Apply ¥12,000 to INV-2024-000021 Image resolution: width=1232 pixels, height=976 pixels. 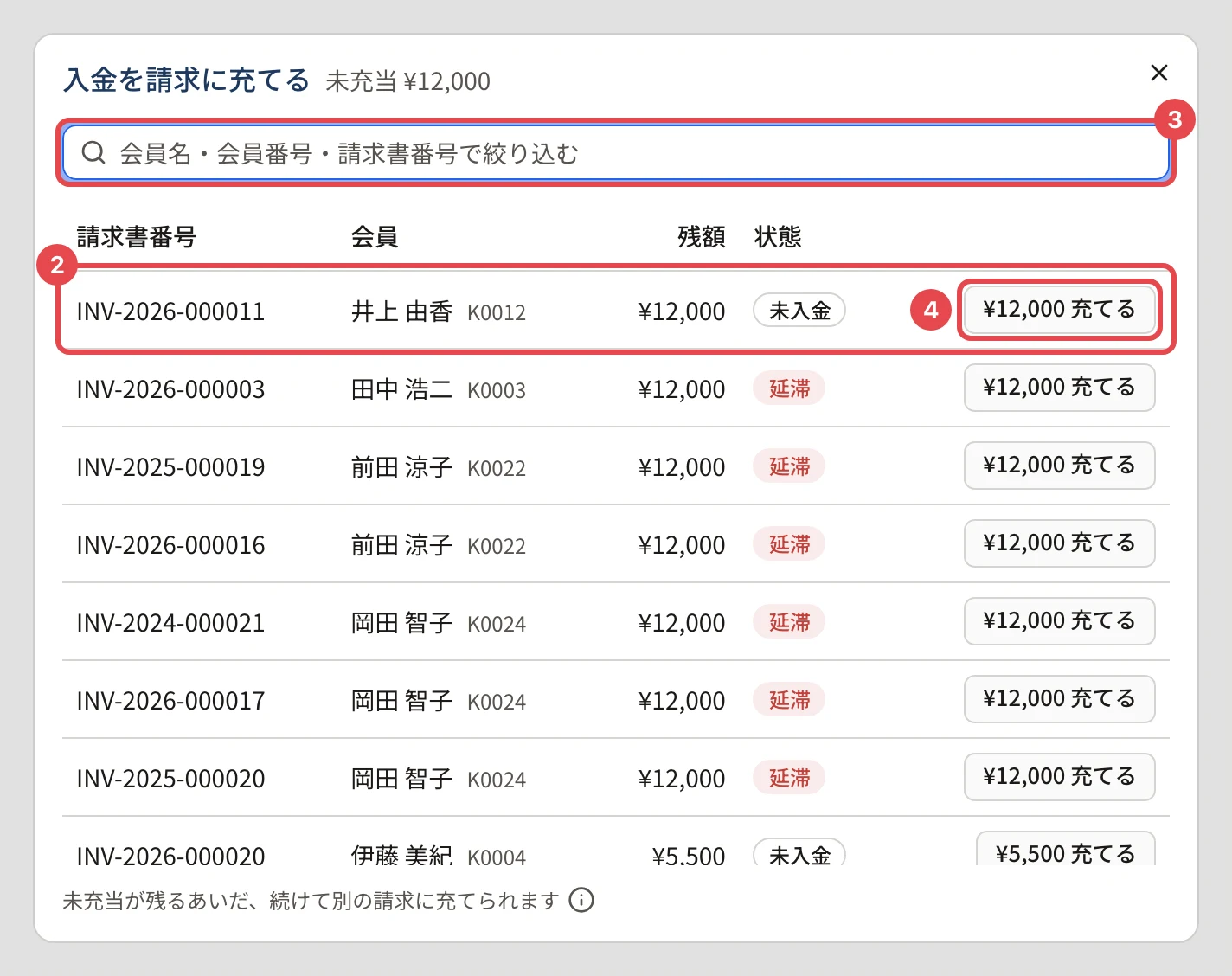[x=1060, y=621]
